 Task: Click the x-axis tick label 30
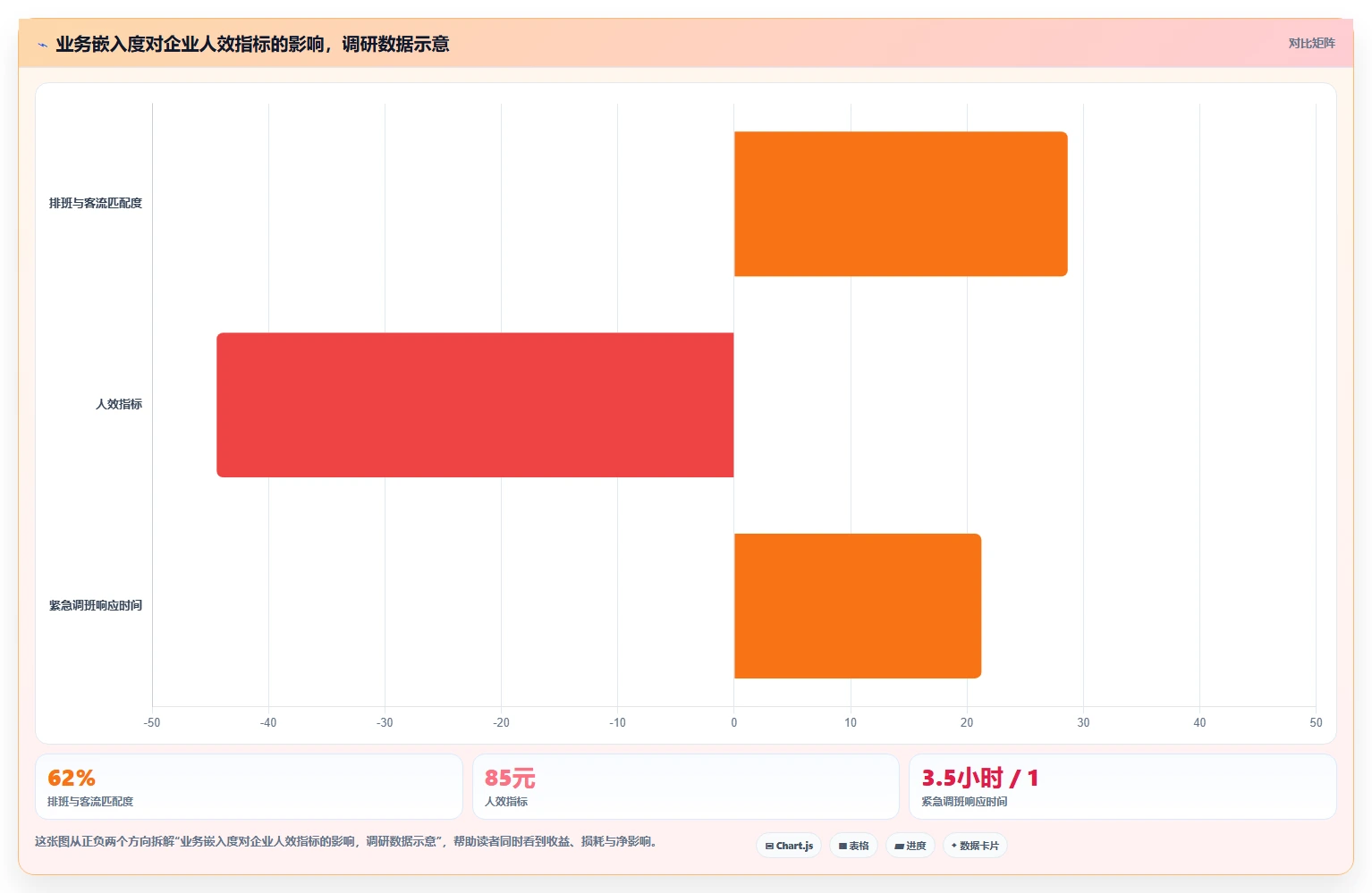point(1083,722)
